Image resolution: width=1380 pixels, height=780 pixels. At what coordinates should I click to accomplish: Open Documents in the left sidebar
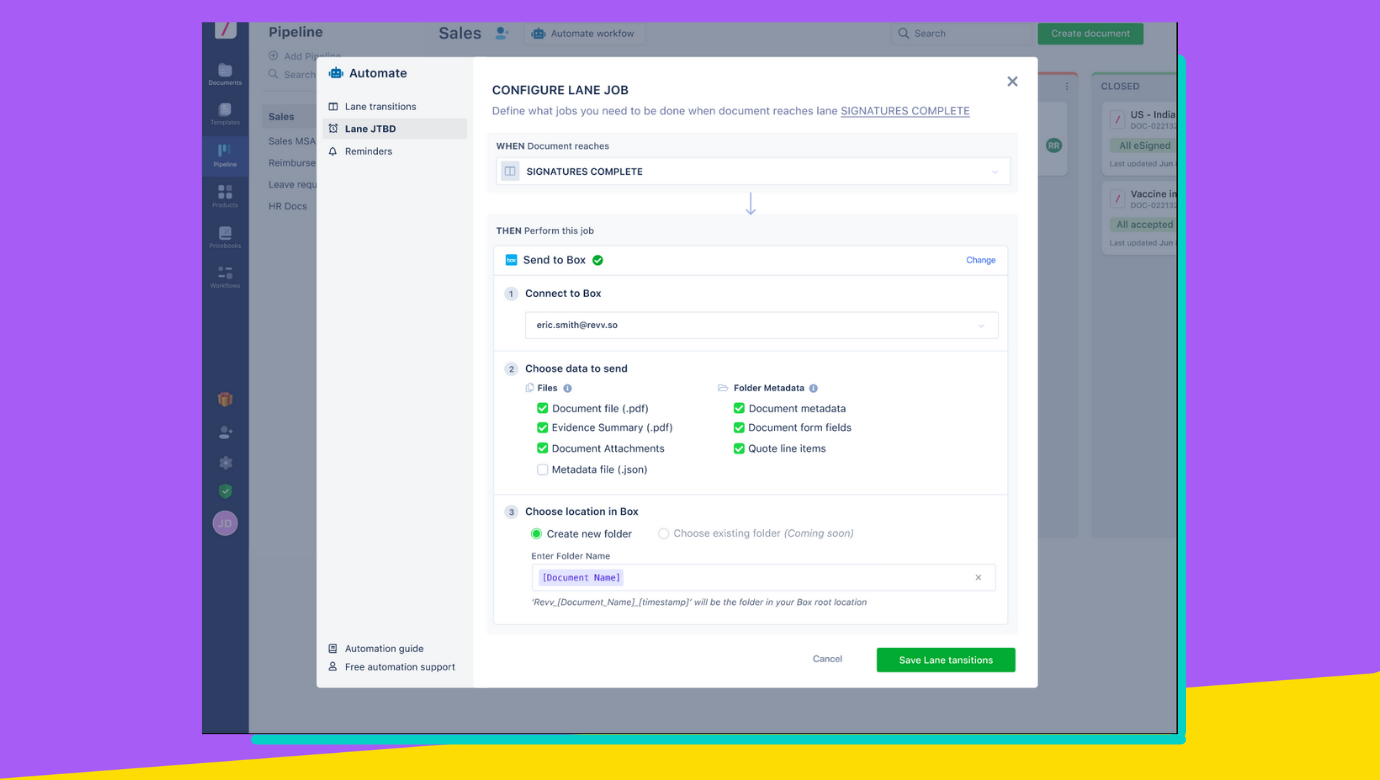(225, 73)
